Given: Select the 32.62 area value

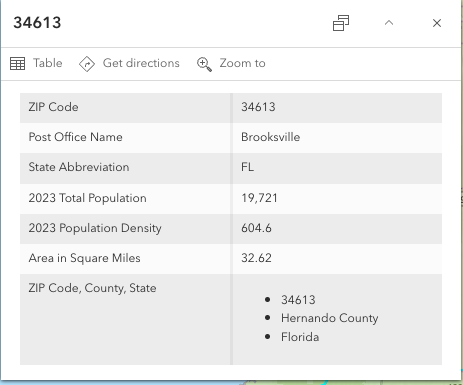Looking at the screenshot, I should tap(256, 258).
